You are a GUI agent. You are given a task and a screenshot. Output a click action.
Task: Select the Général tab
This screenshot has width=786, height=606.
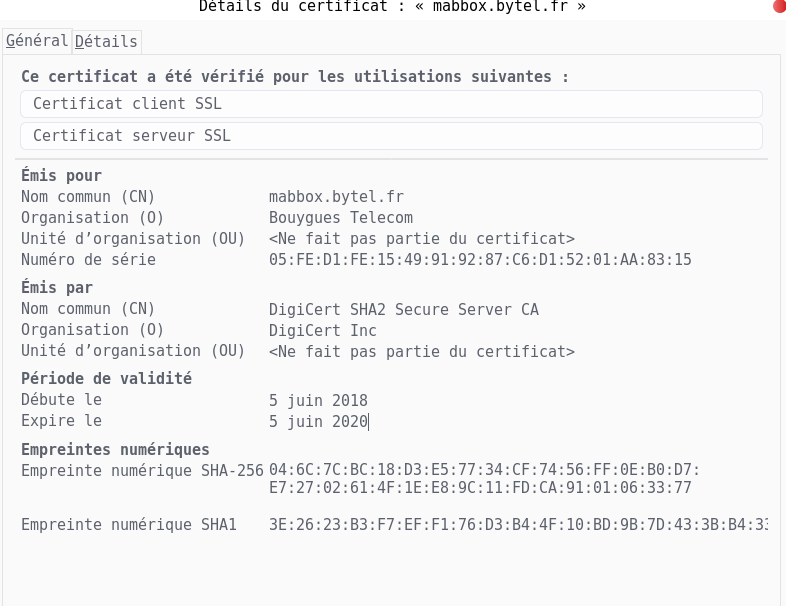tap(37, 41)
